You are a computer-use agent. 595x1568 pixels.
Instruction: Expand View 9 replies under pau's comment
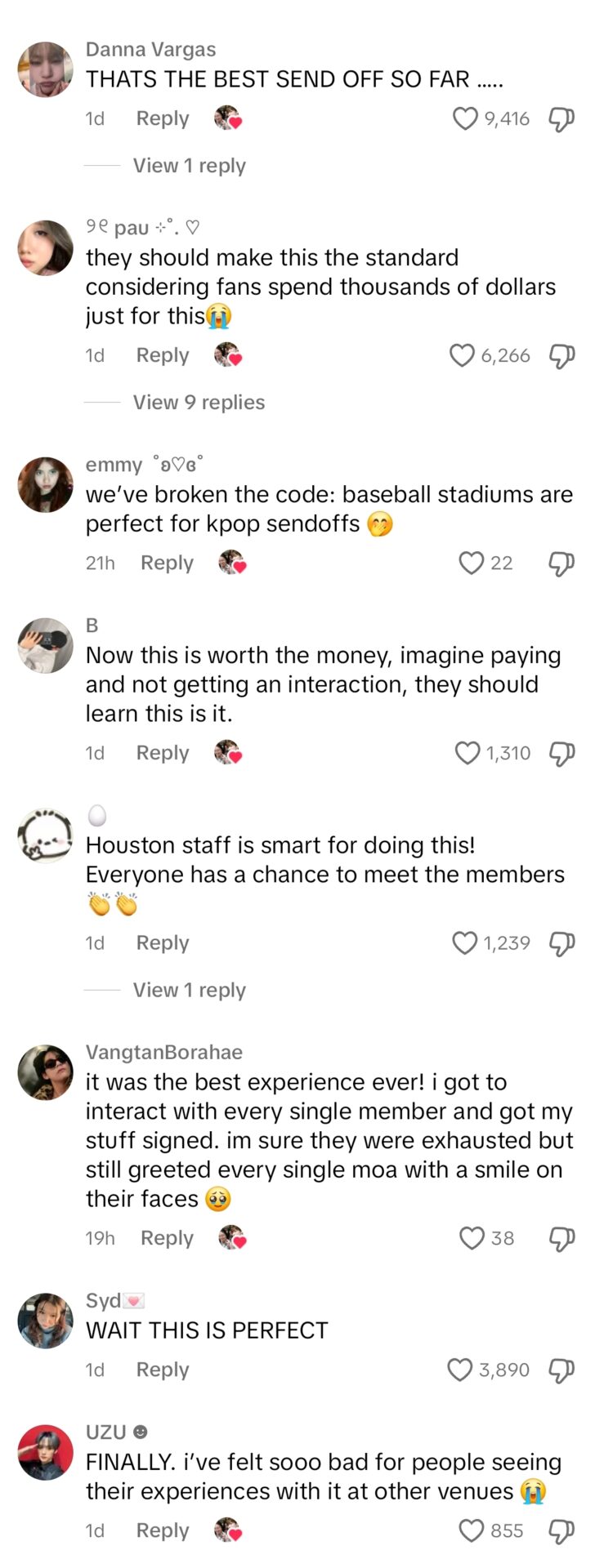pos(199,403)
